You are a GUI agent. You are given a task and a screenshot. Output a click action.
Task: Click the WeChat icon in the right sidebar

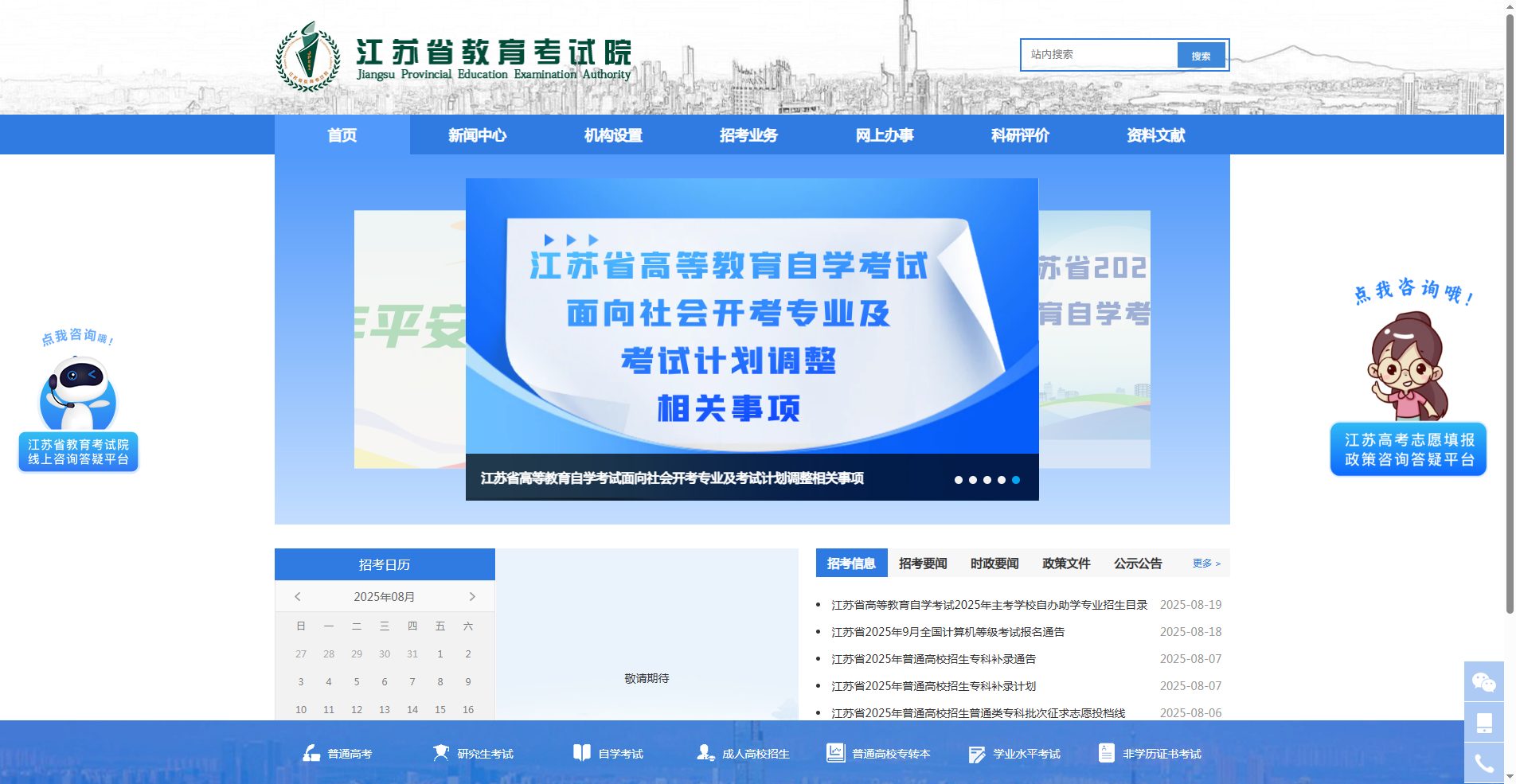pos(1484,682)
